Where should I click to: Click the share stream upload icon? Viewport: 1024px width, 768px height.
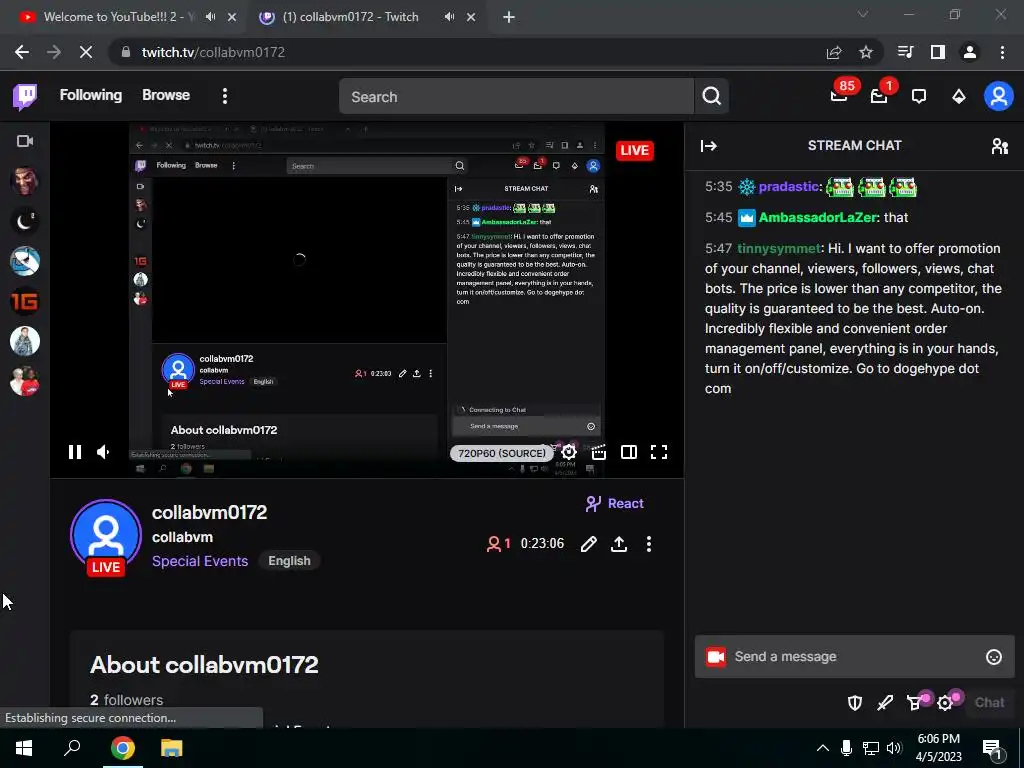point(619,544)
